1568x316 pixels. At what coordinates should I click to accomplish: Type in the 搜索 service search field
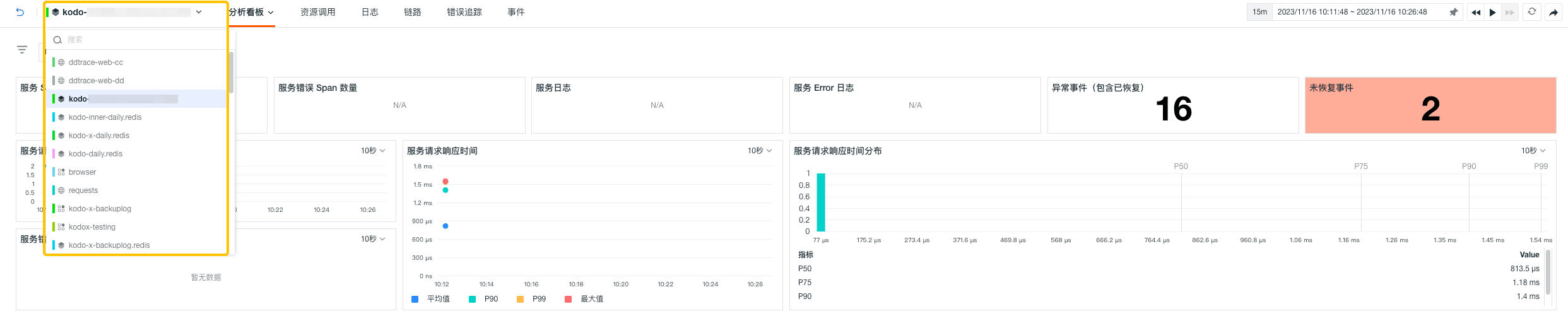click(145, 40)
